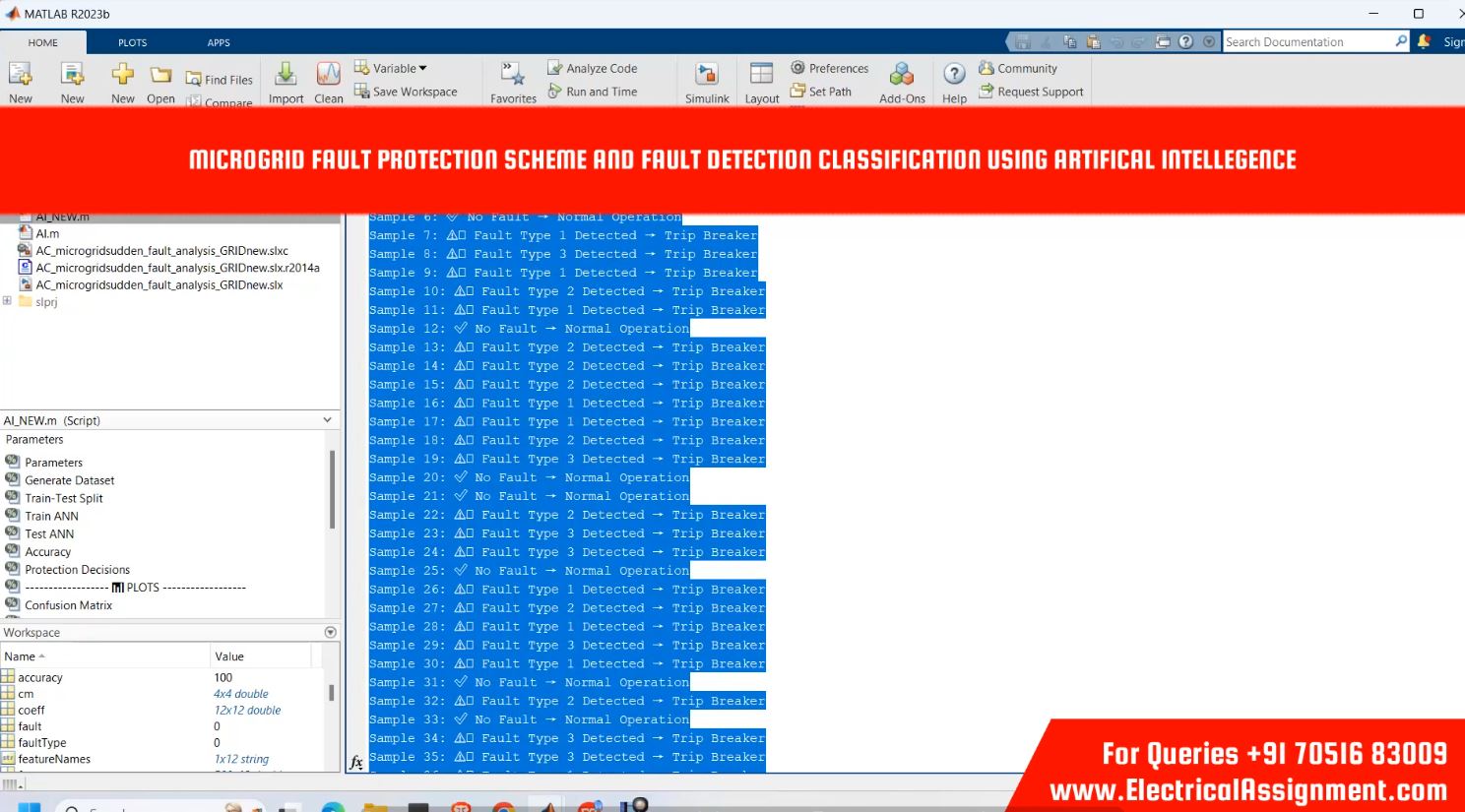This screenshot has height=812, width=1465.
Task: Select AC_microgridsudden_fault_analysis_GRIDnew.slx.r2014a file
Action: tap(177, 268)
